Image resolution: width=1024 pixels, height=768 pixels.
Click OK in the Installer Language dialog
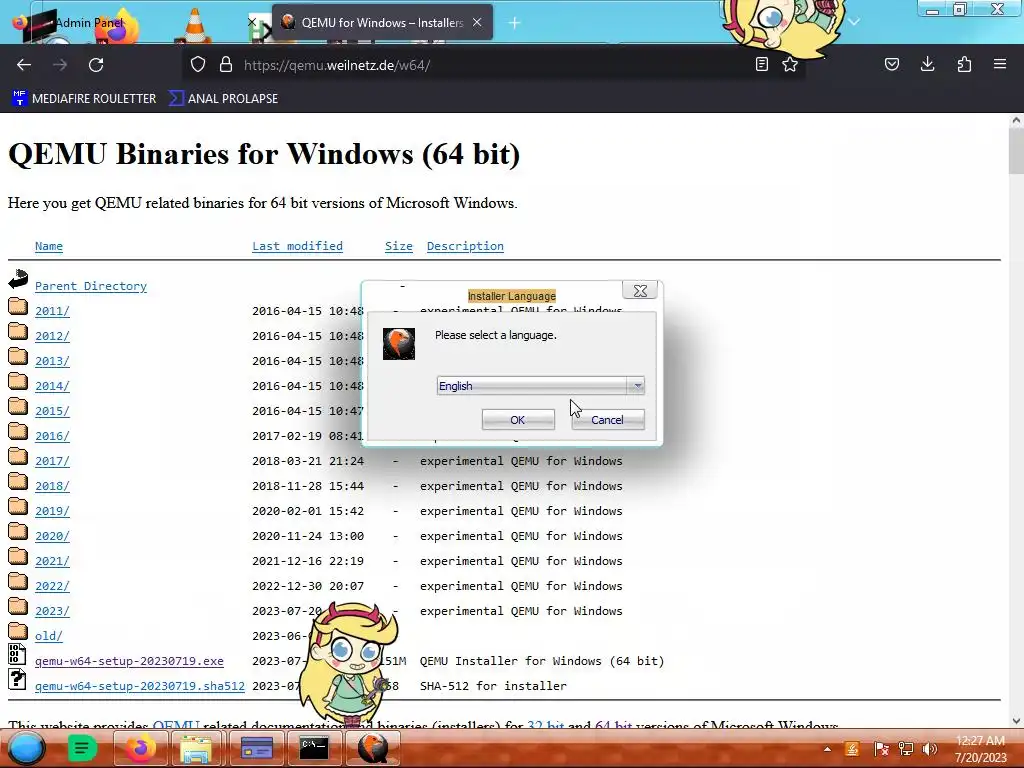coord(518,420)
